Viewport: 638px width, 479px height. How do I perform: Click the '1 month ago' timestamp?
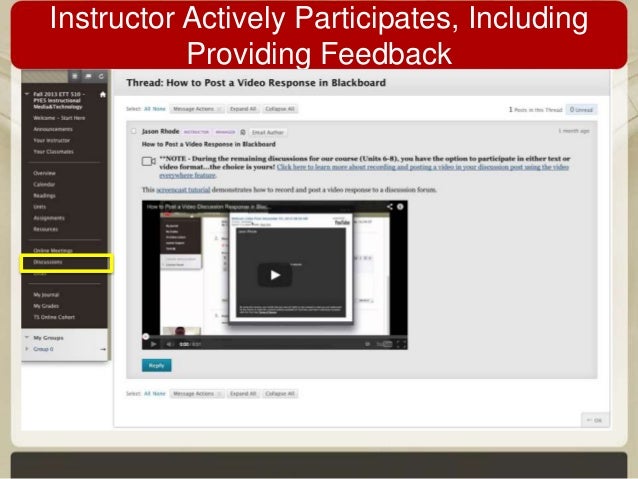[x=574, y=131]
